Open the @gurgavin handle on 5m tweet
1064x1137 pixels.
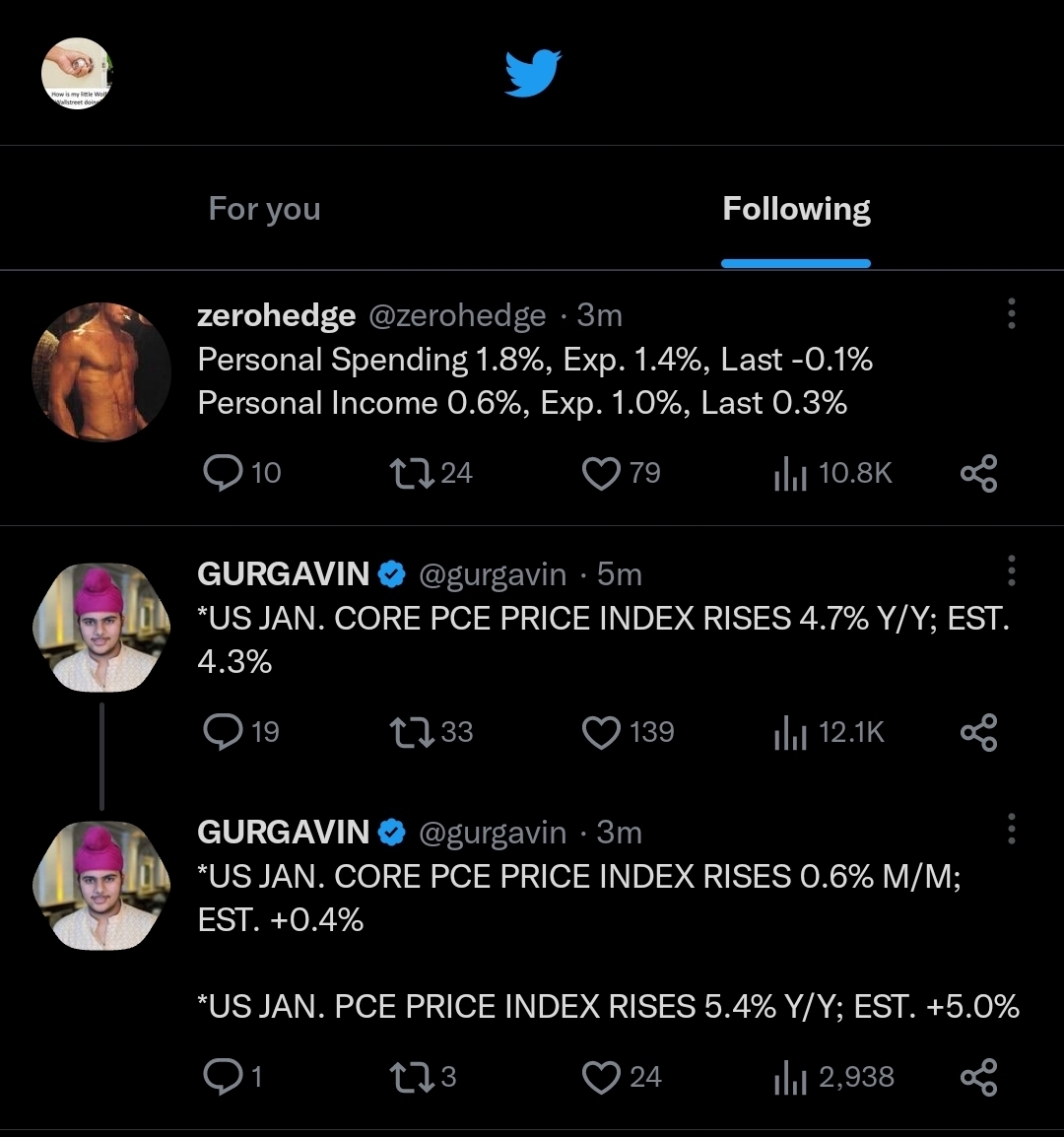click(x=493, y=574)
